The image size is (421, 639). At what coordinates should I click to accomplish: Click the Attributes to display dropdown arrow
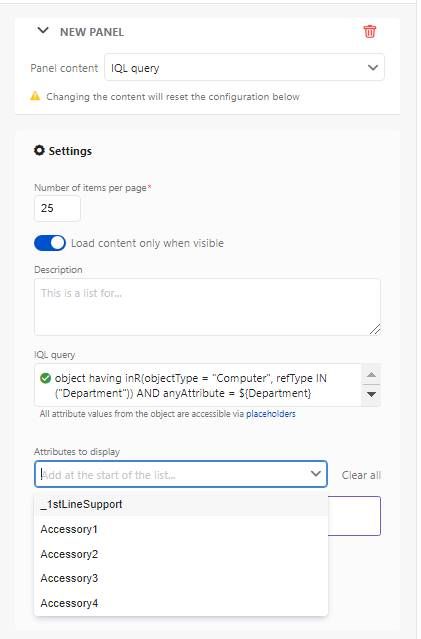(x=316, y=474)
